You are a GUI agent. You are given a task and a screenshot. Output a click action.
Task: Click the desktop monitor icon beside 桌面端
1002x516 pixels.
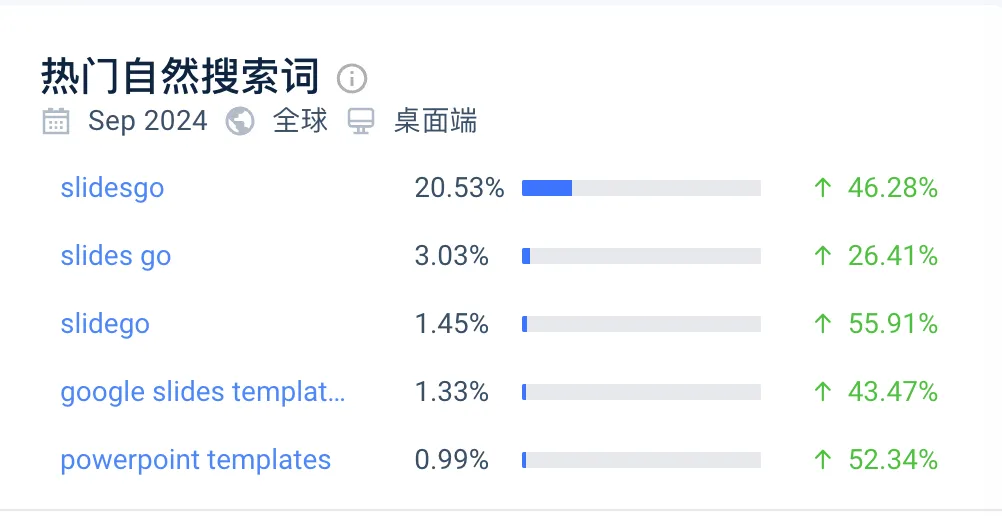361,122
